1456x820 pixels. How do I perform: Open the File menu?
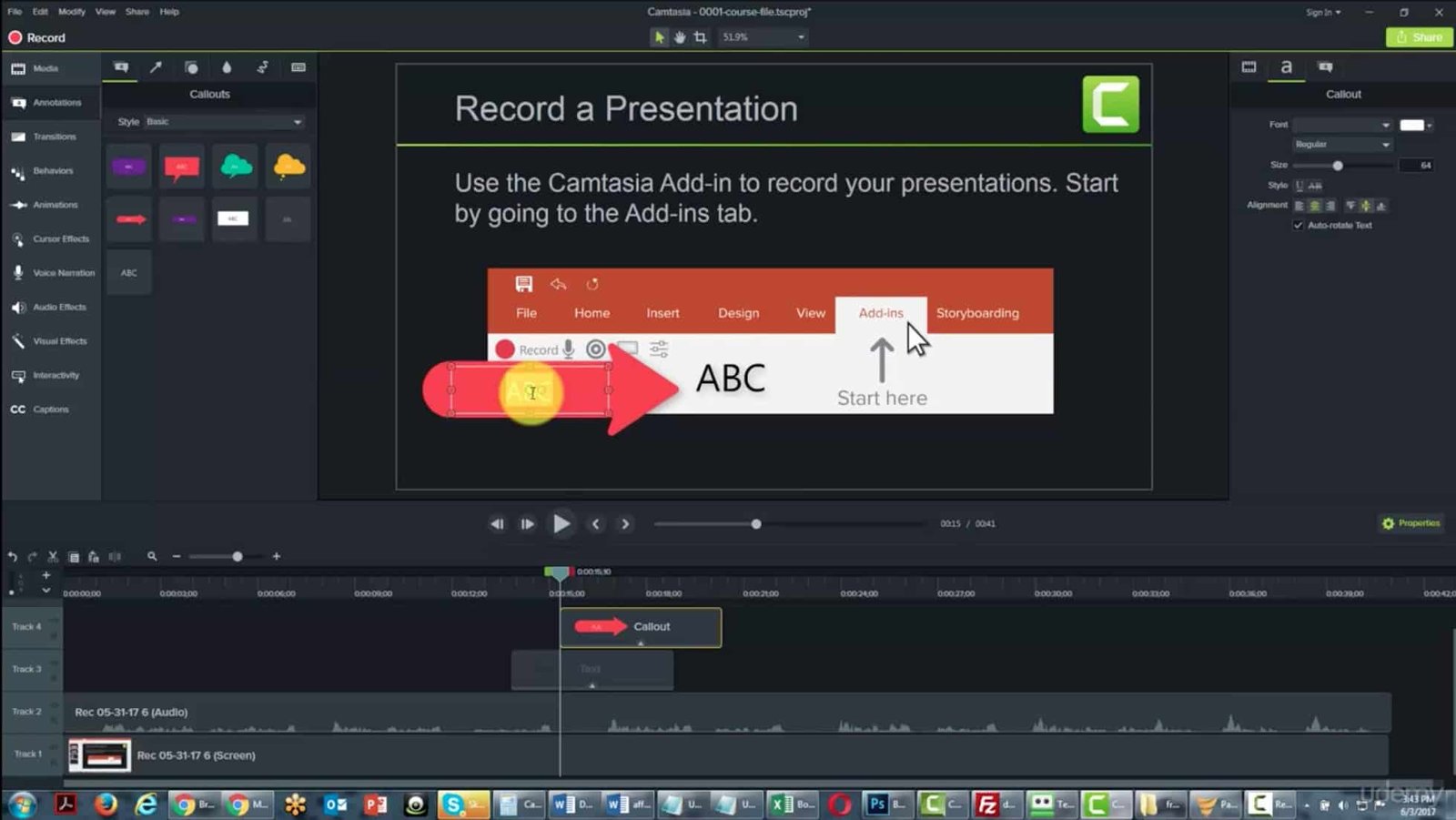click(x=15, y=12)
